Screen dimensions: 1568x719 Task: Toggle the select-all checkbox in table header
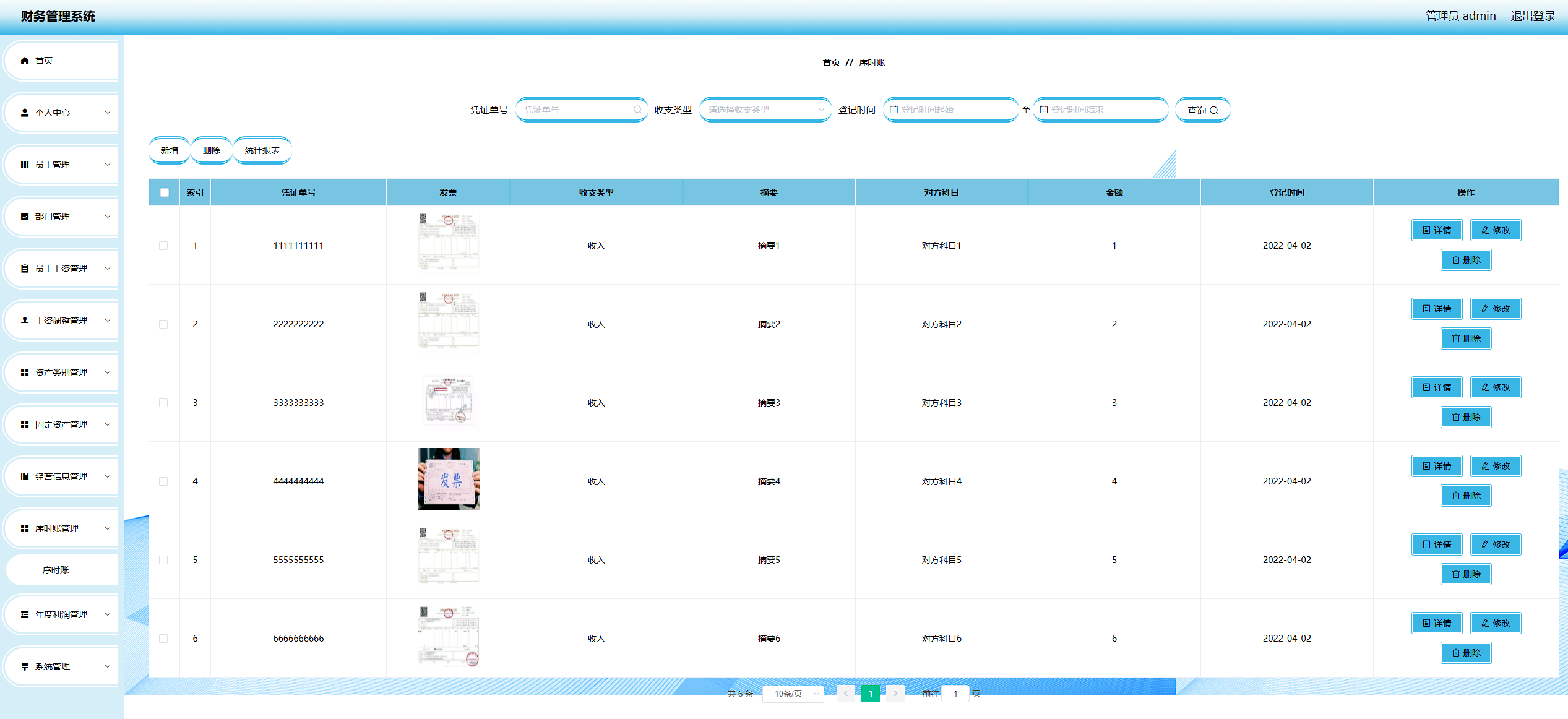coord(164,192)
